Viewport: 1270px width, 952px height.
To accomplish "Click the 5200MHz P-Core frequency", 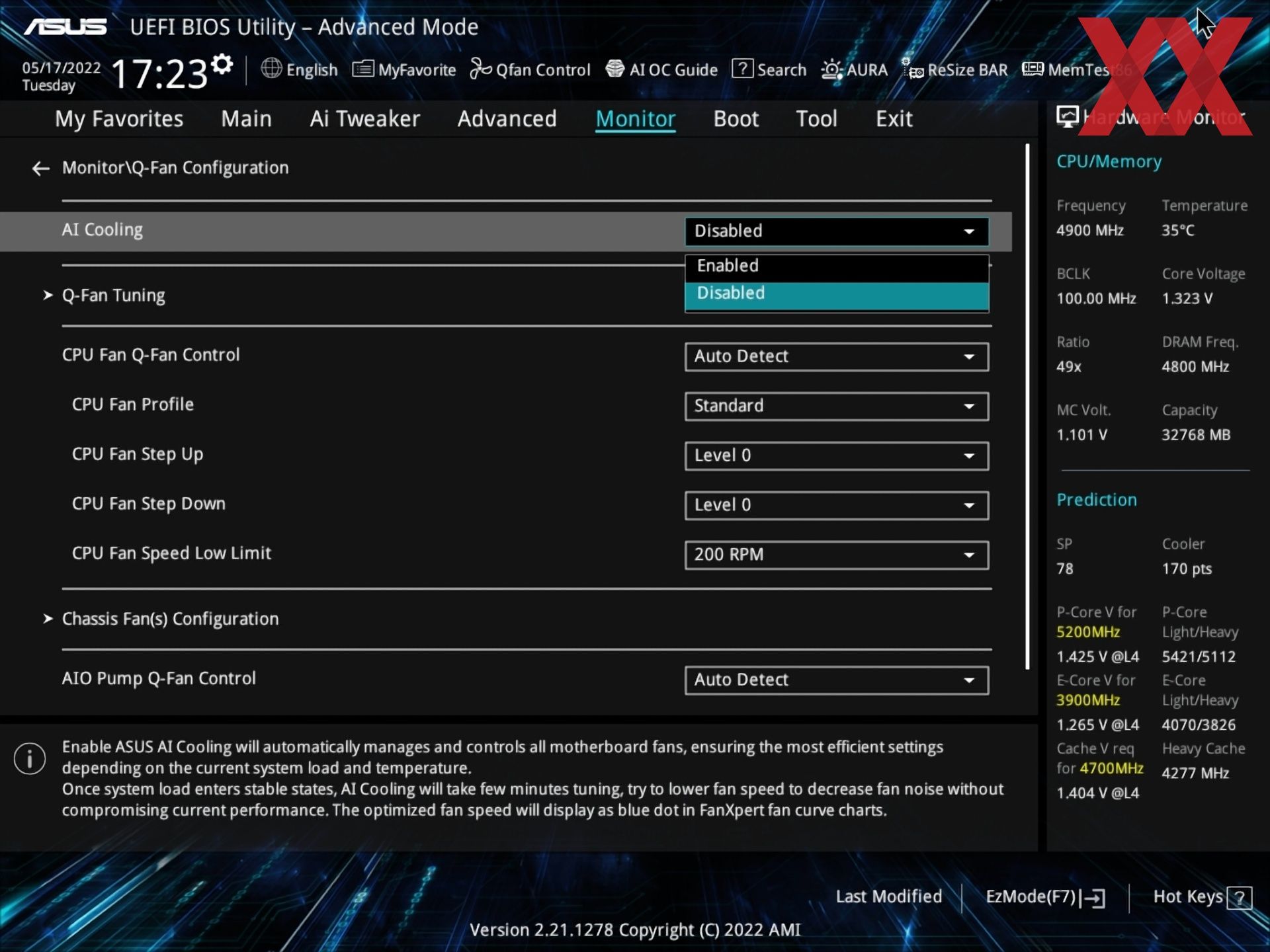I will tap(1088, 632).
